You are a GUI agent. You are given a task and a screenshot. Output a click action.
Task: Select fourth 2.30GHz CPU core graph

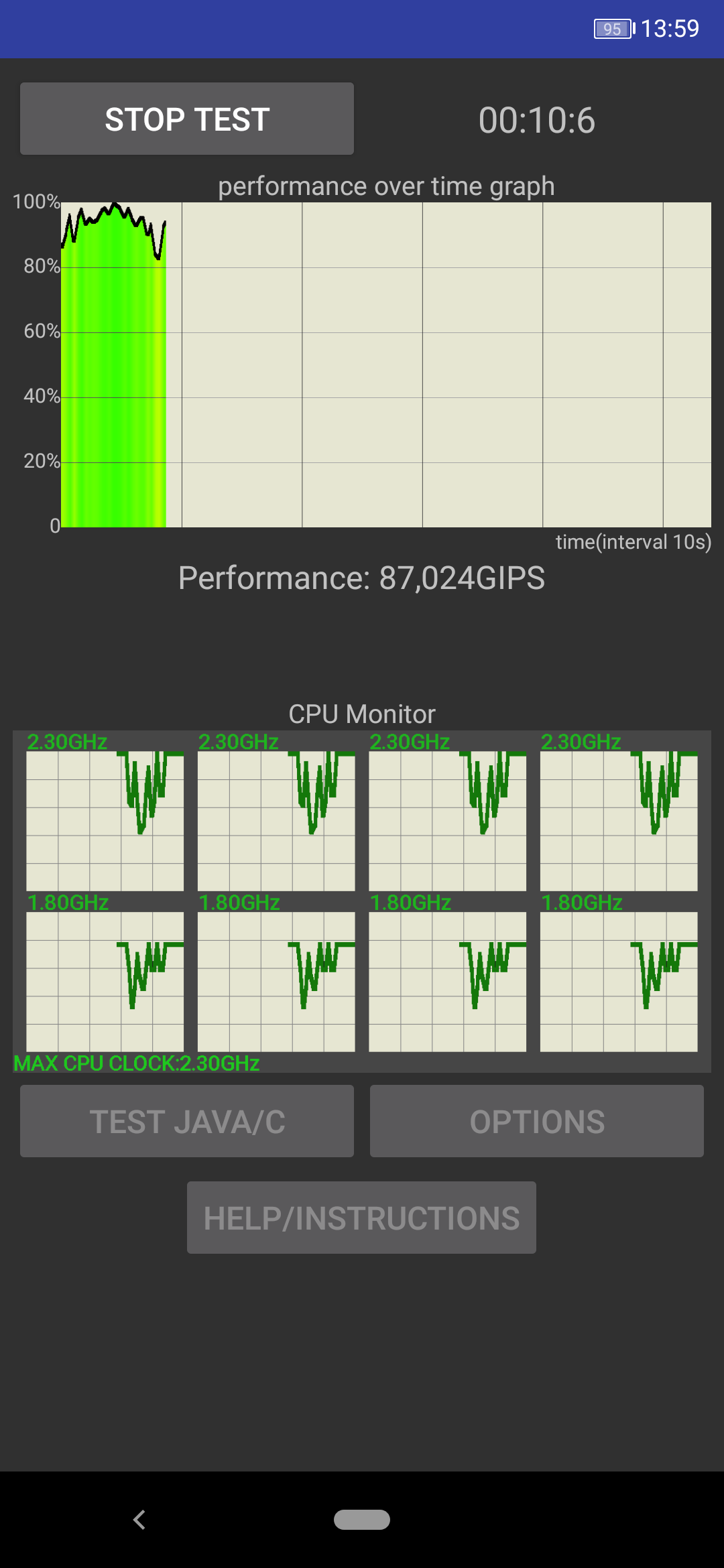click(619, 821)
